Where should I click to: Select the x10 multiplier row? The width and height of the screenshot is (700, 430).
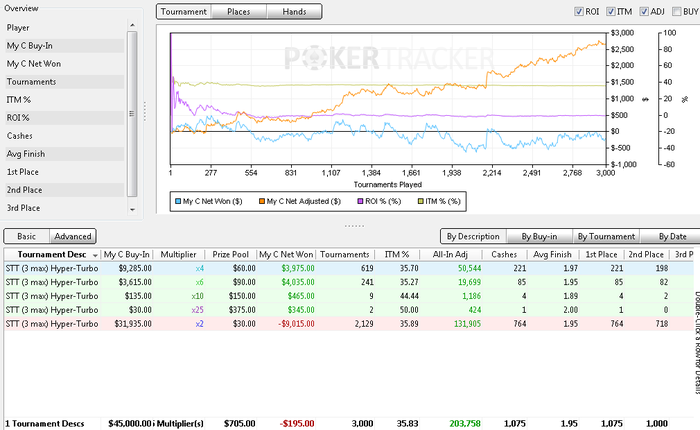coord(349,296)
